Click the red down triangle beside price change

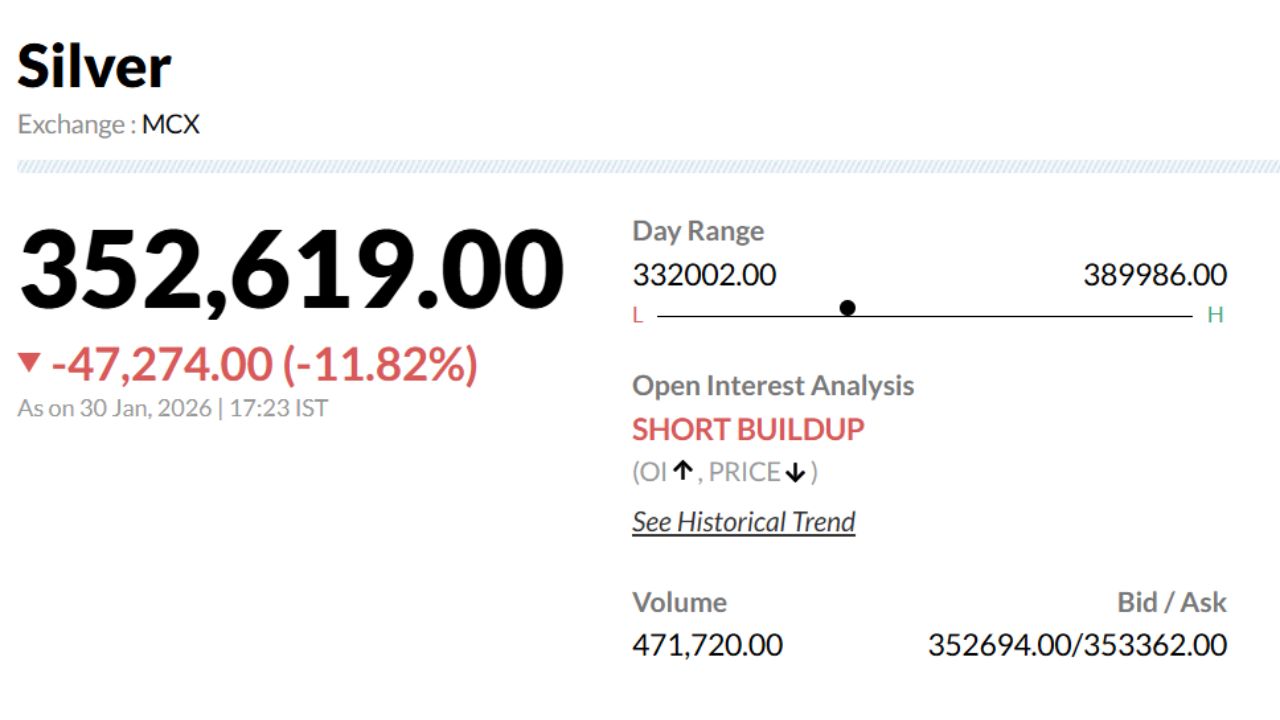[30, 362]
